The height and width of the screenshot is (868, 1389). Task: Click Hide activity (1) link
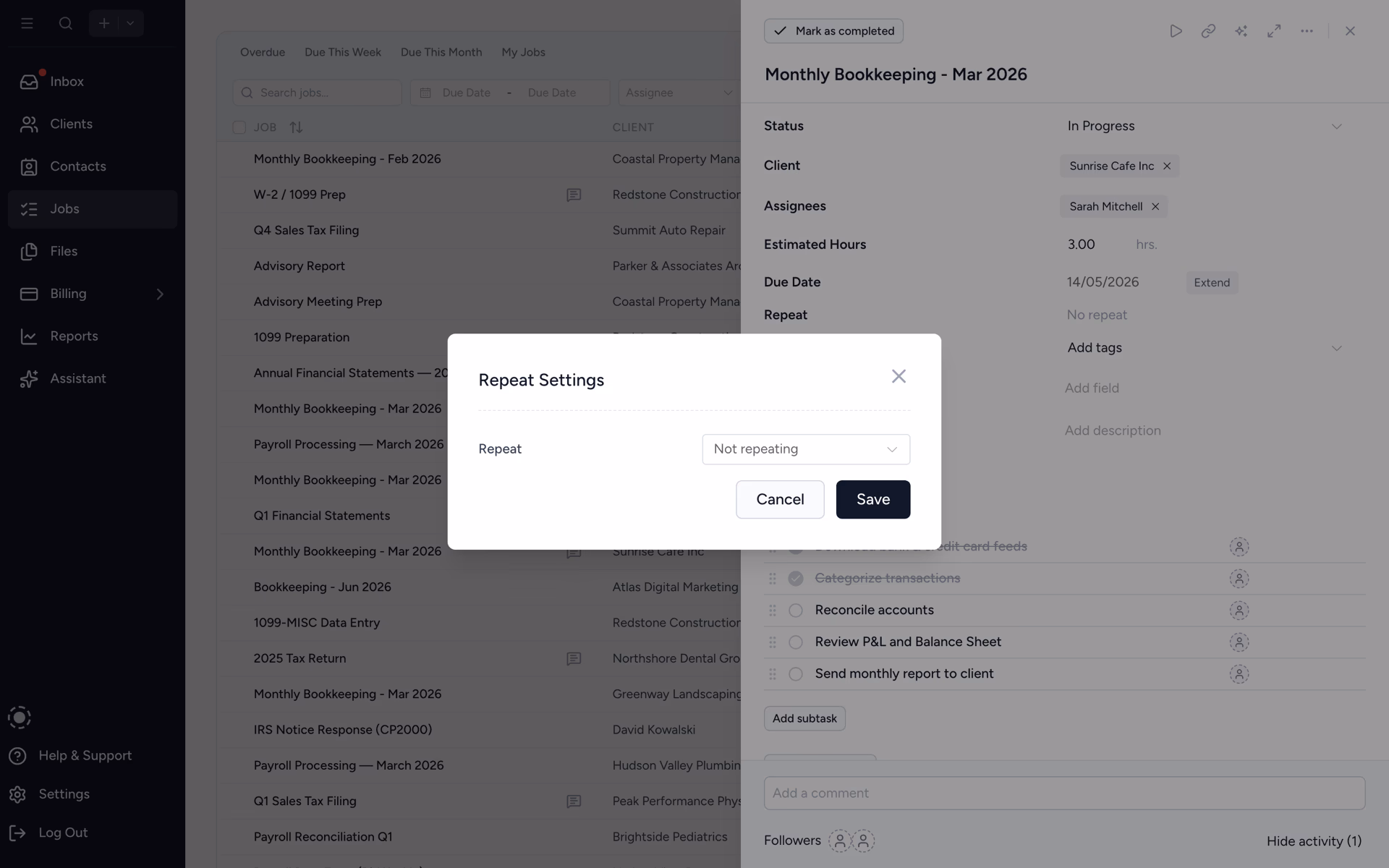(1314, 841)
